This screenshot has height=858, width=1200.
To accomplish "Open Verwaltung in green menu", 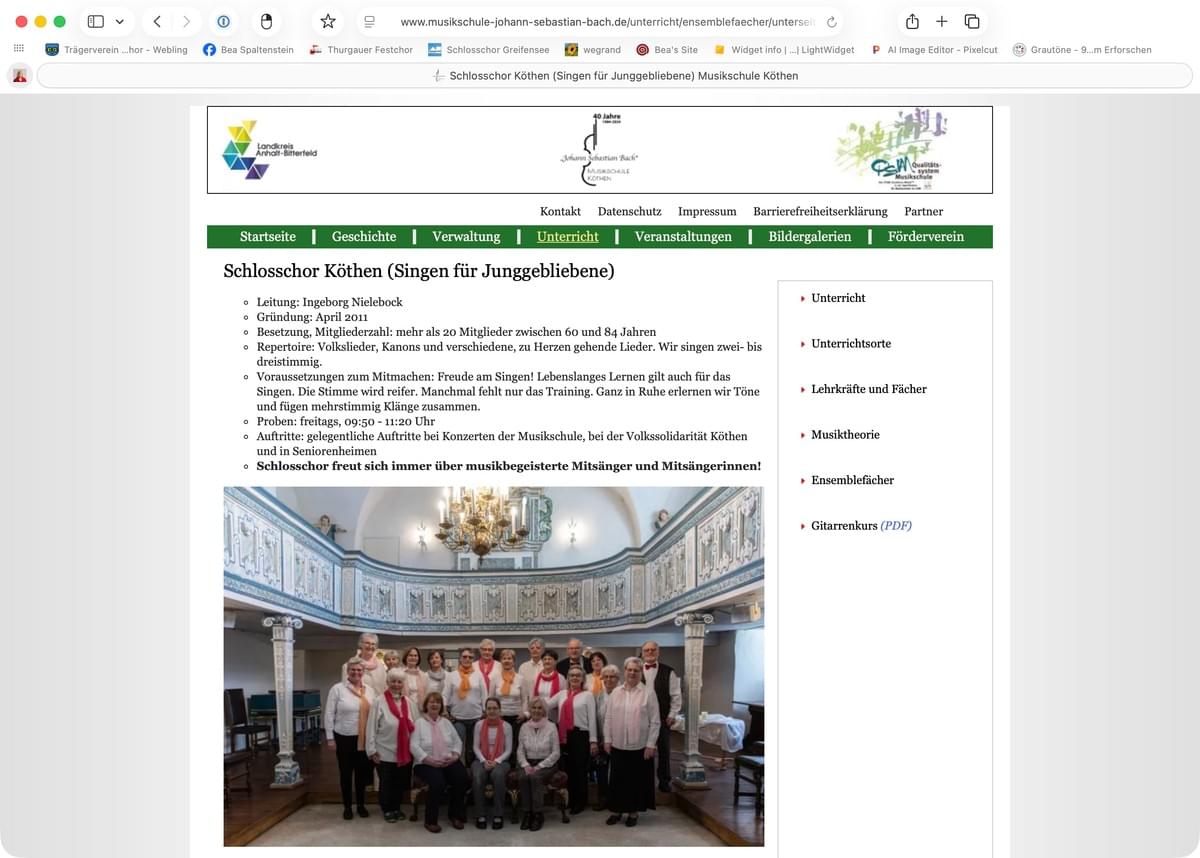I will (x=466, y=237).
